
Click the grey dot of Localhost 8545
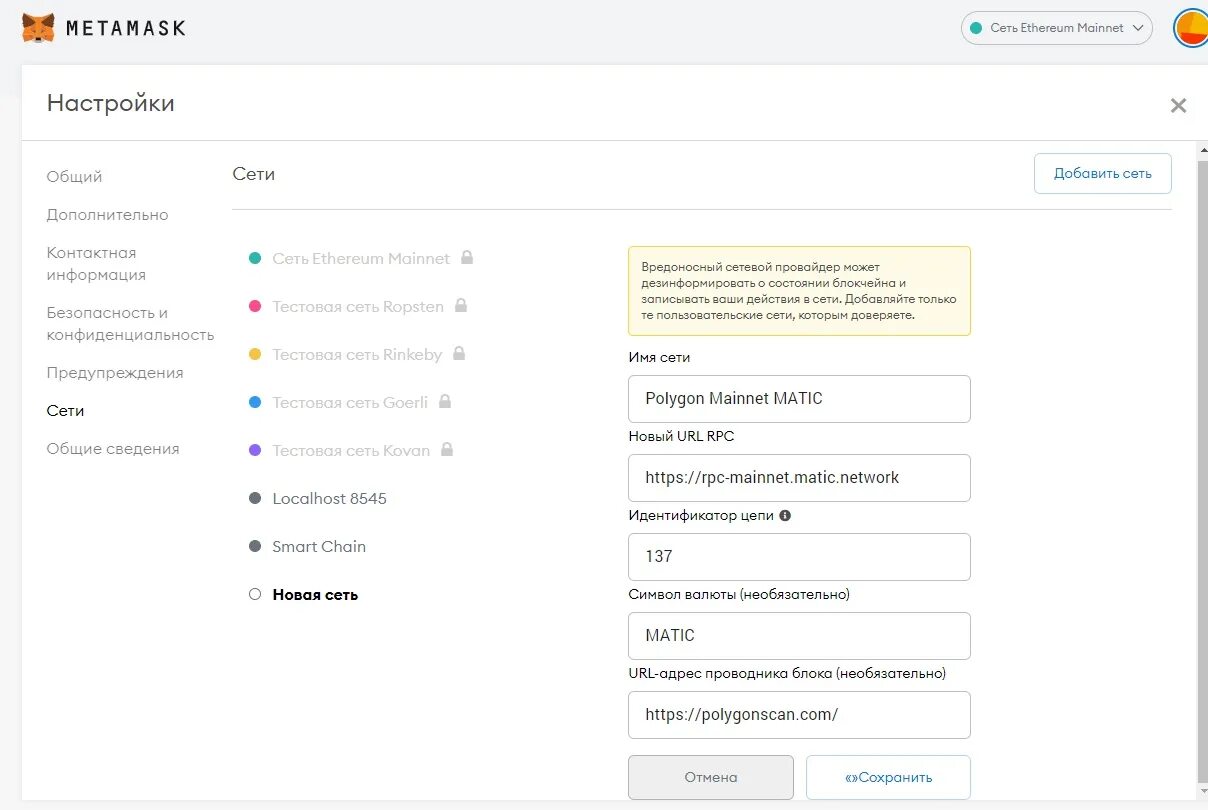(254, 498)
